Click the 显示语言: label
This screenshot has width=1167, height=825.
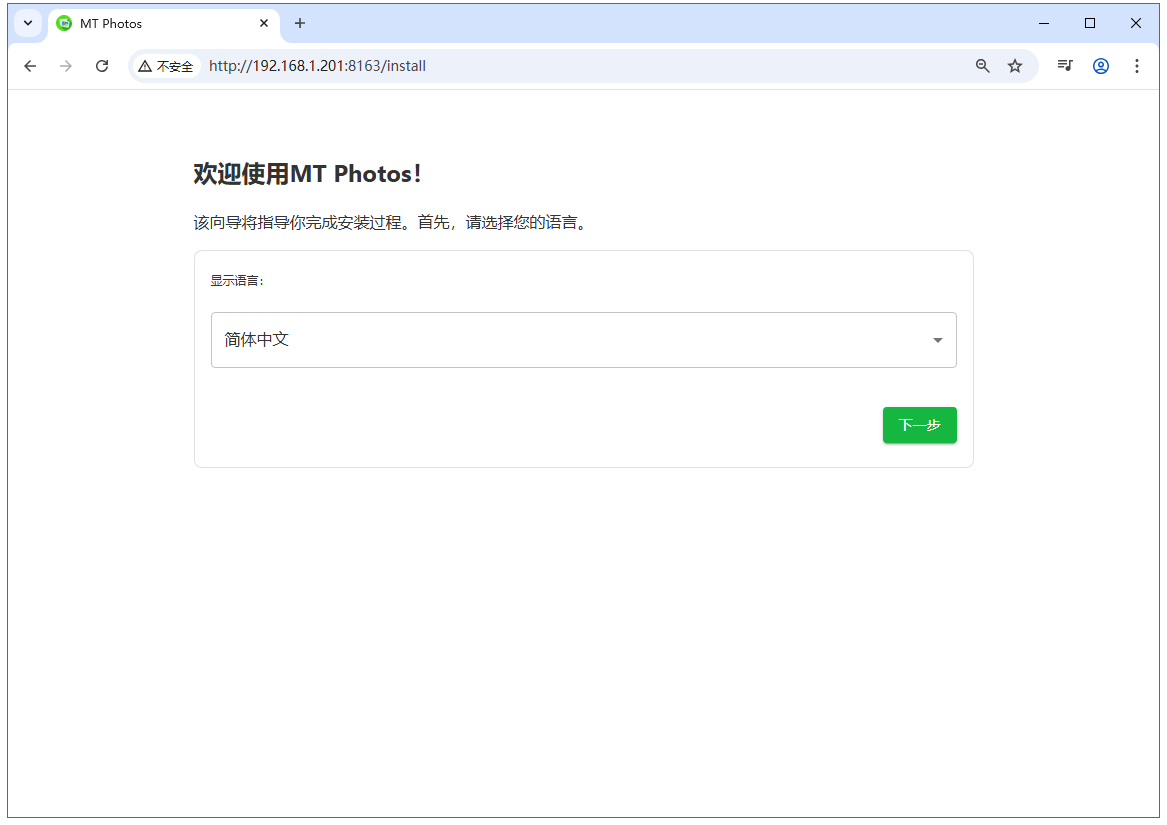pos(237,281)
